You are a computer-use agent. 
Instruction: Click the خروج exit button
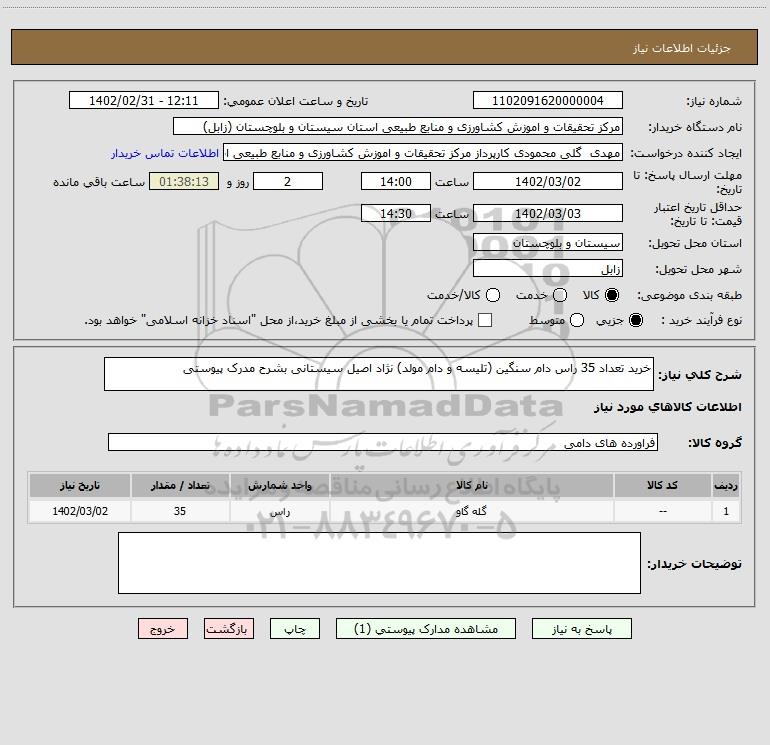(163, 629)
